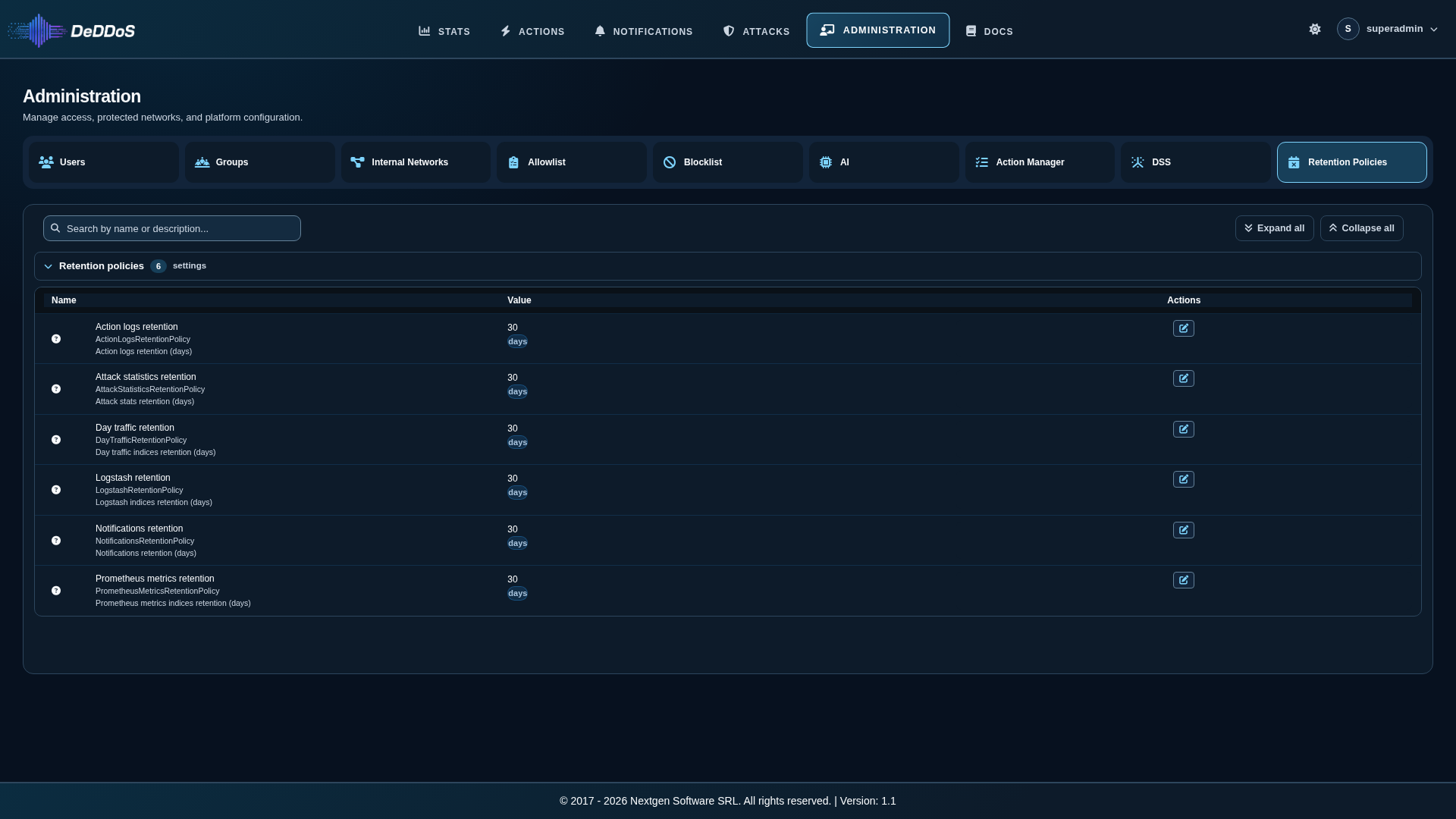Open the Allowlist tab

572,162
